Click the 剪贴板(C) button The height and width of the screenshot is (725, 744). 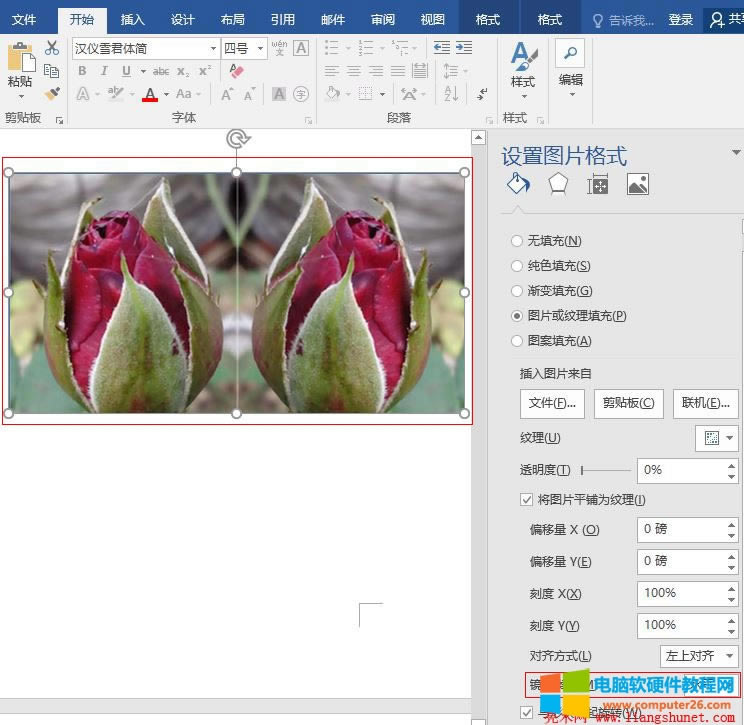point(628,403)
